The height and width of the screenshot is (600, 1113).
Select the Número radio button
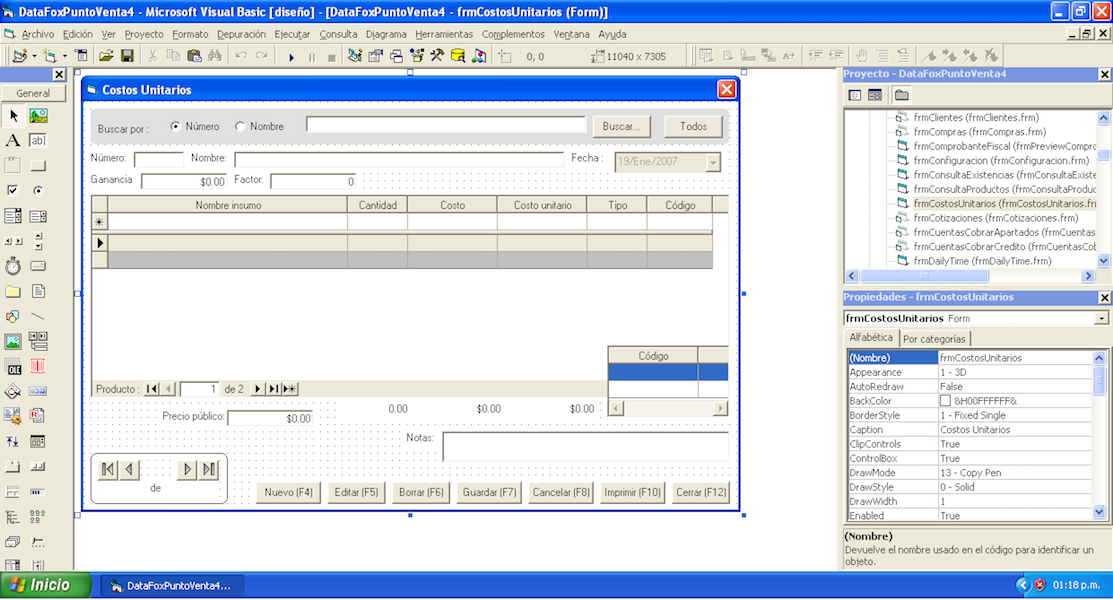tap(176, 126)
